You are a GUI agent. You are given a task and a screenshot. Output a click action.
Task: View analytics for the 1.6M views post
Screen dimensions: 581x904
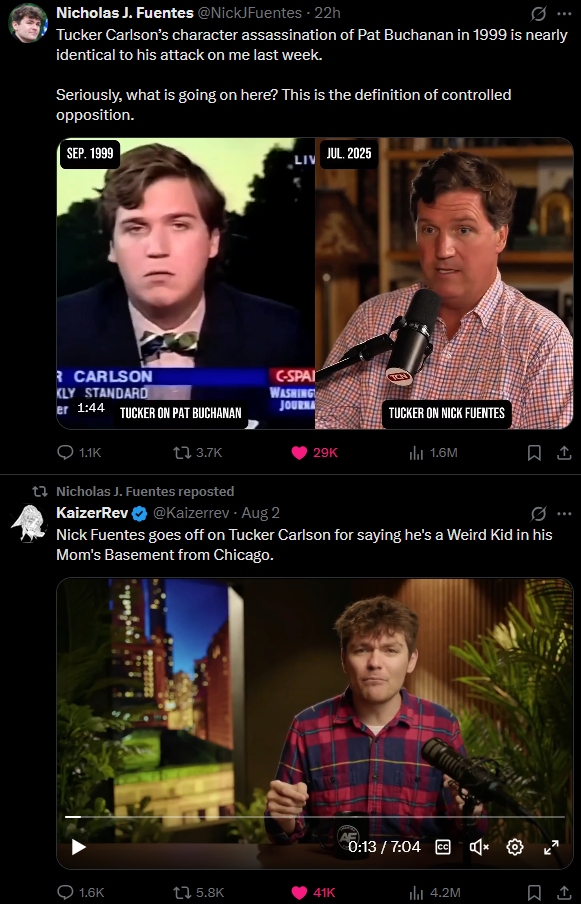[433, 453]
